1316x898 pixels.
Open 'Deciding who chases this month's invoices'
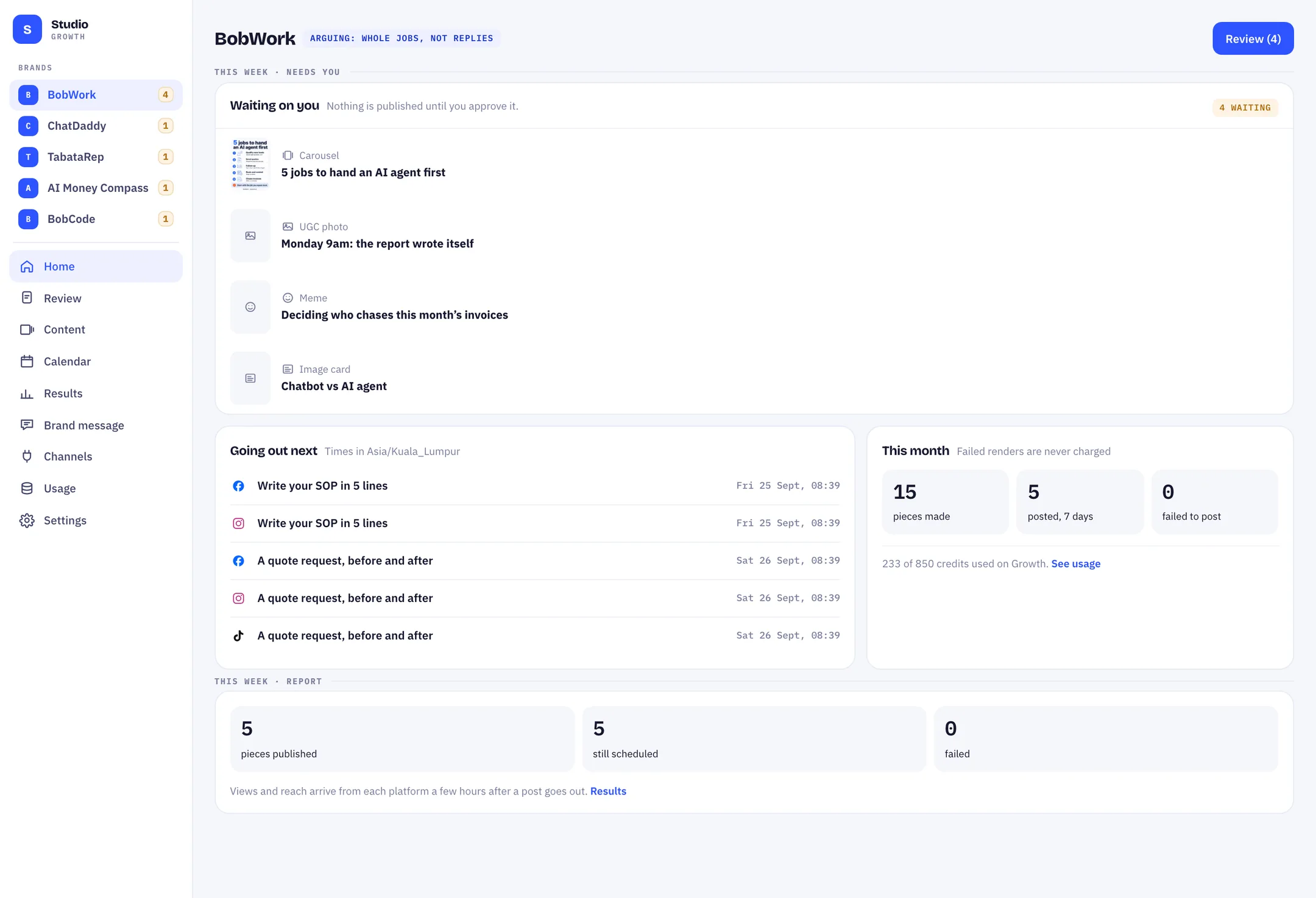pyautogui.click(x=395, y=315)
